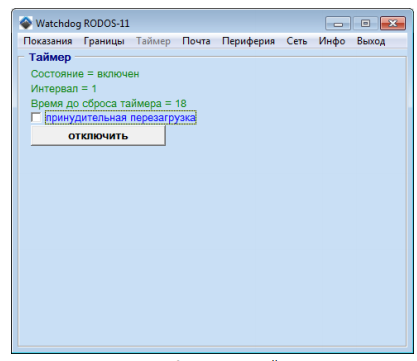Maximize the Watchdog RODOS-11 window
This screenshot has width=417, height=361.
(x=365, y=23)
